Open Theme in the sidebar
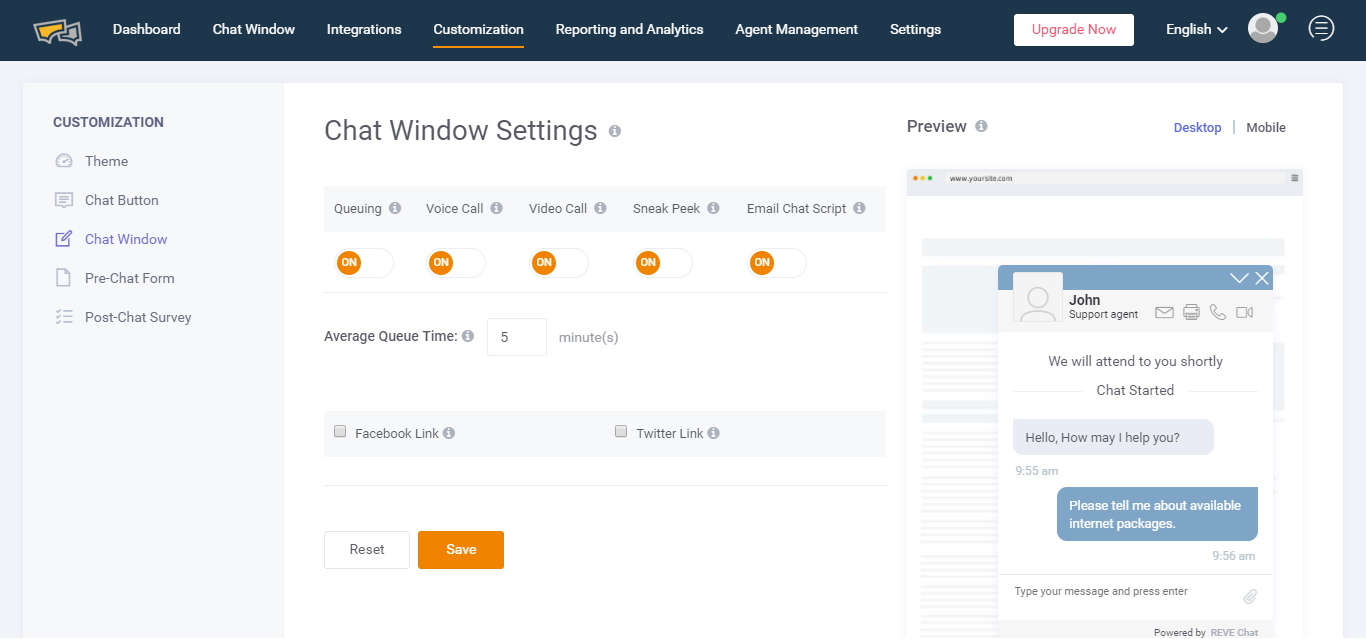Viewport: 1366px width, 639px height. (x=106, y=161)
